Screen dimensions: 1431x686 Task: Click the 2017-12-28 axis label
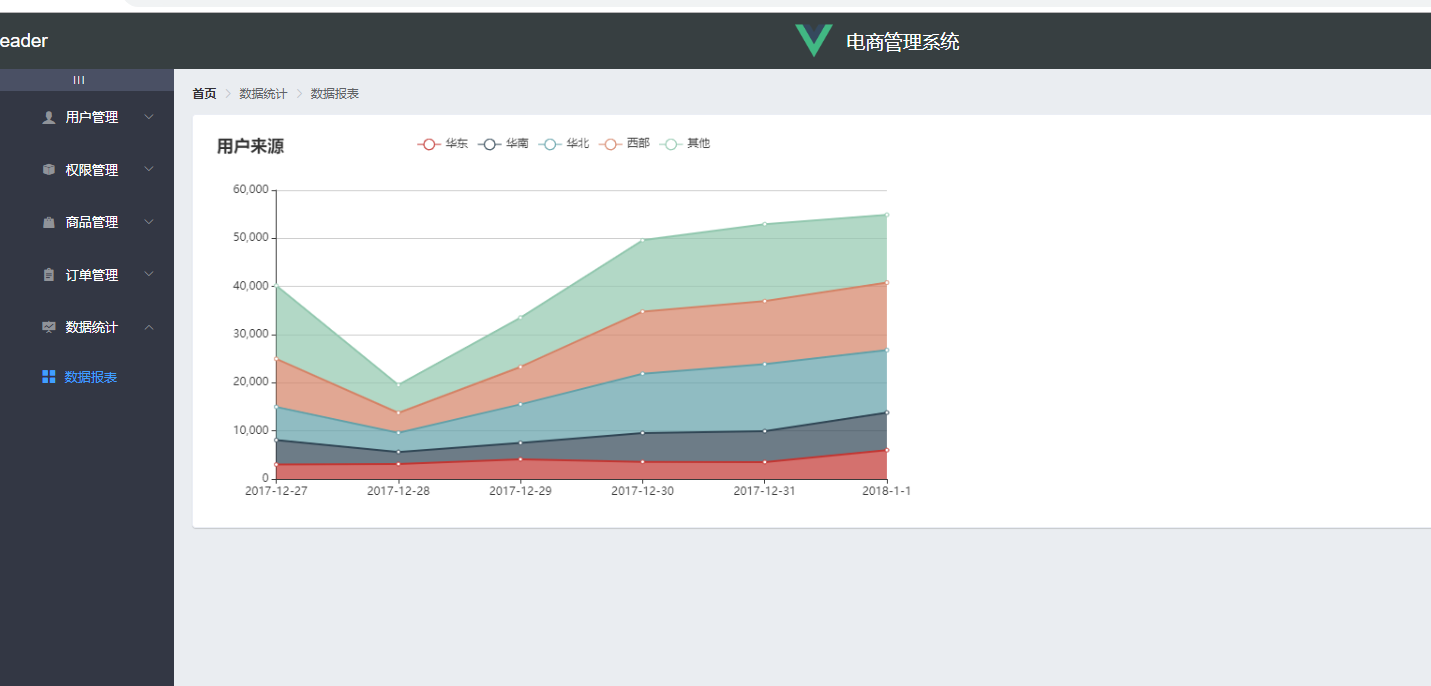(398, 491)
